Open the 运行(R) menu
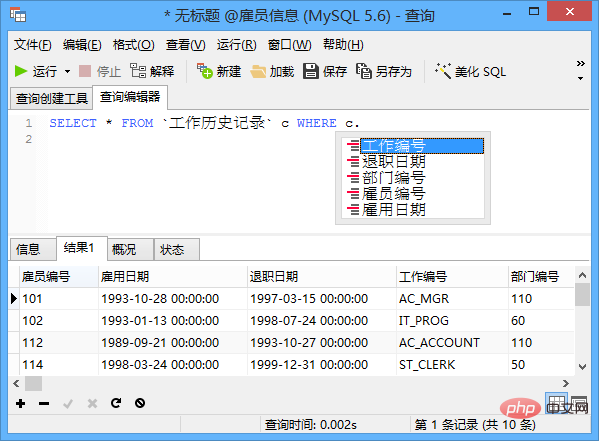Image resolution: width=599 pixels, height=441 pixels. click(x=236, y=45)
